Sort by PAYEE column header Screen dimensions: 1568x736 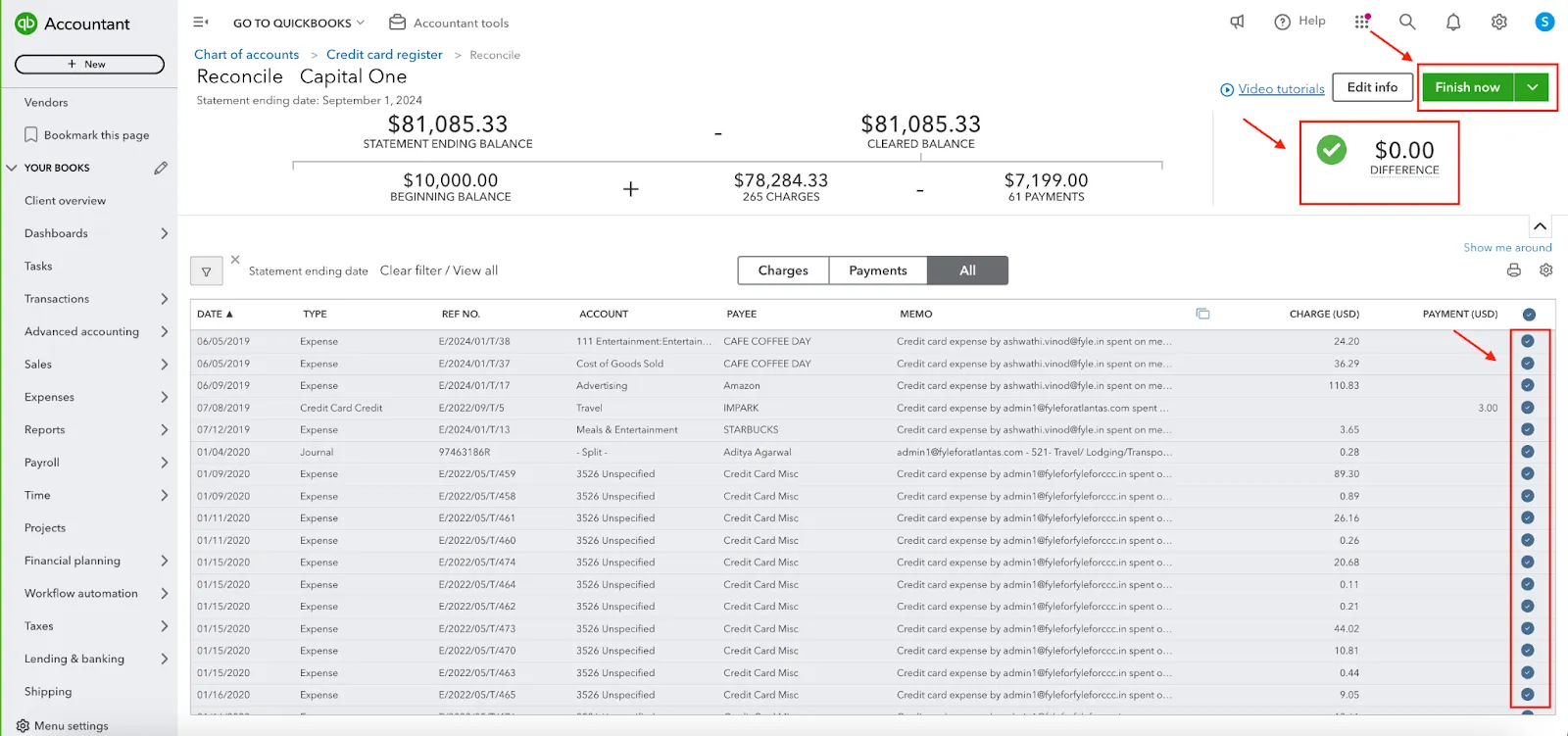tap(741, 314)
